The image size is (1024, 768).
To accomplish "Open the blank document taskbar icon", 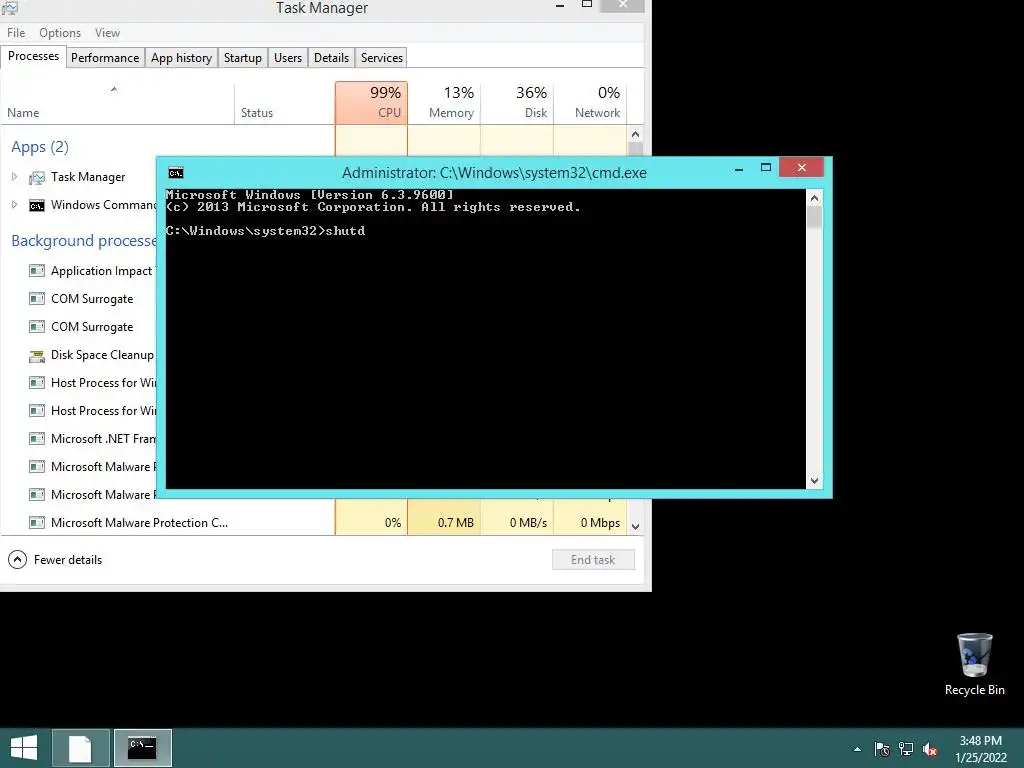I will (80, 748).
